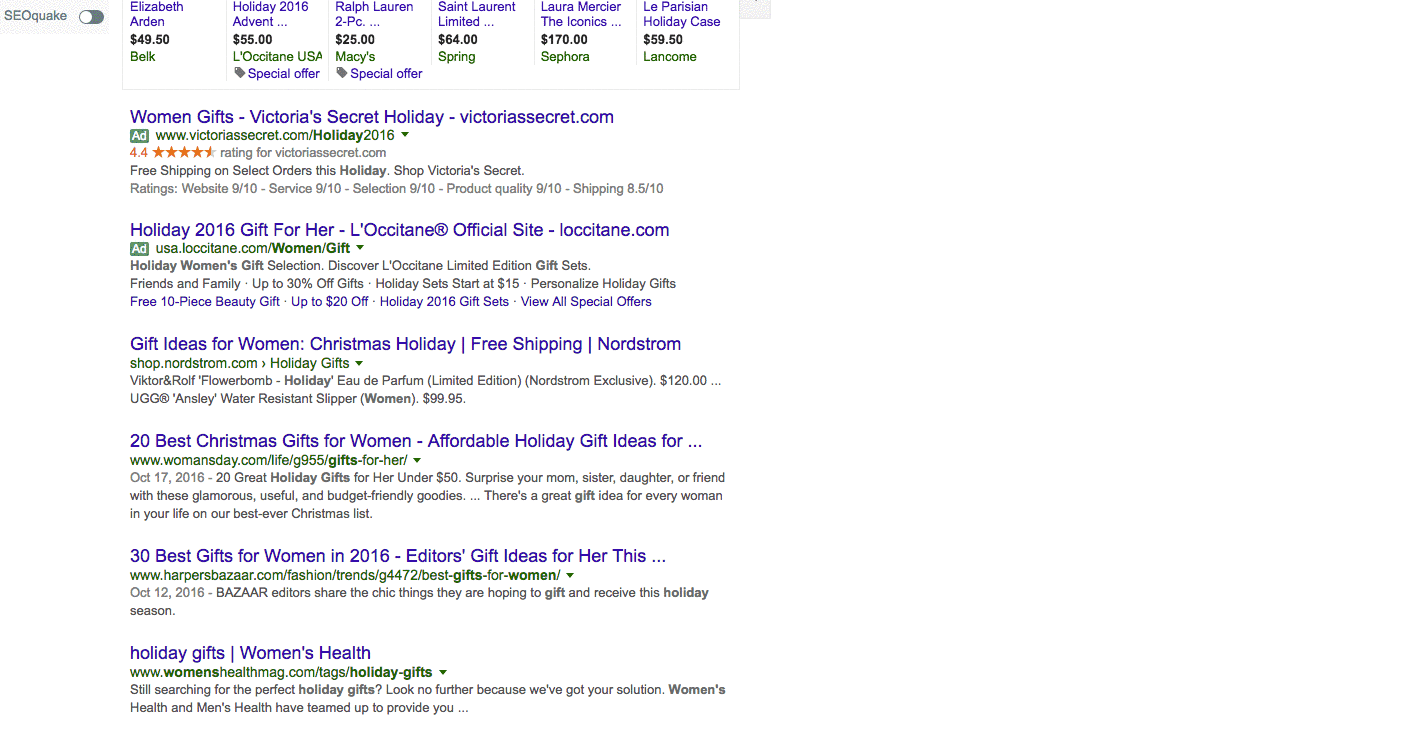Click the Lancome store name

[670, 56]
